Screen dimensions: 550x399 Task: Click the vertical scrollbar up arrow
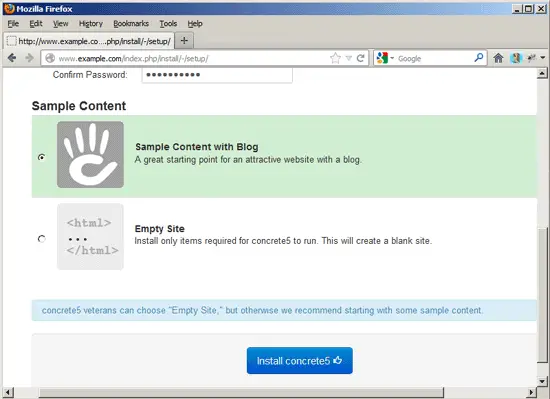point(542,73)
